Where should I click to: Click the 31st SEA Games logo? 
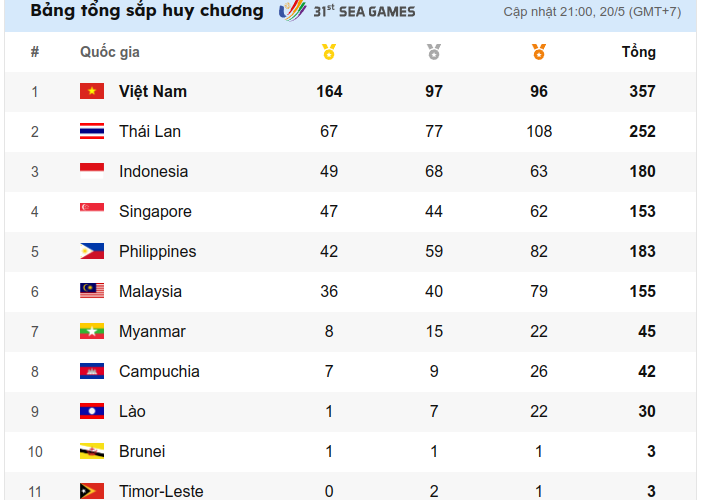(347, 12)
